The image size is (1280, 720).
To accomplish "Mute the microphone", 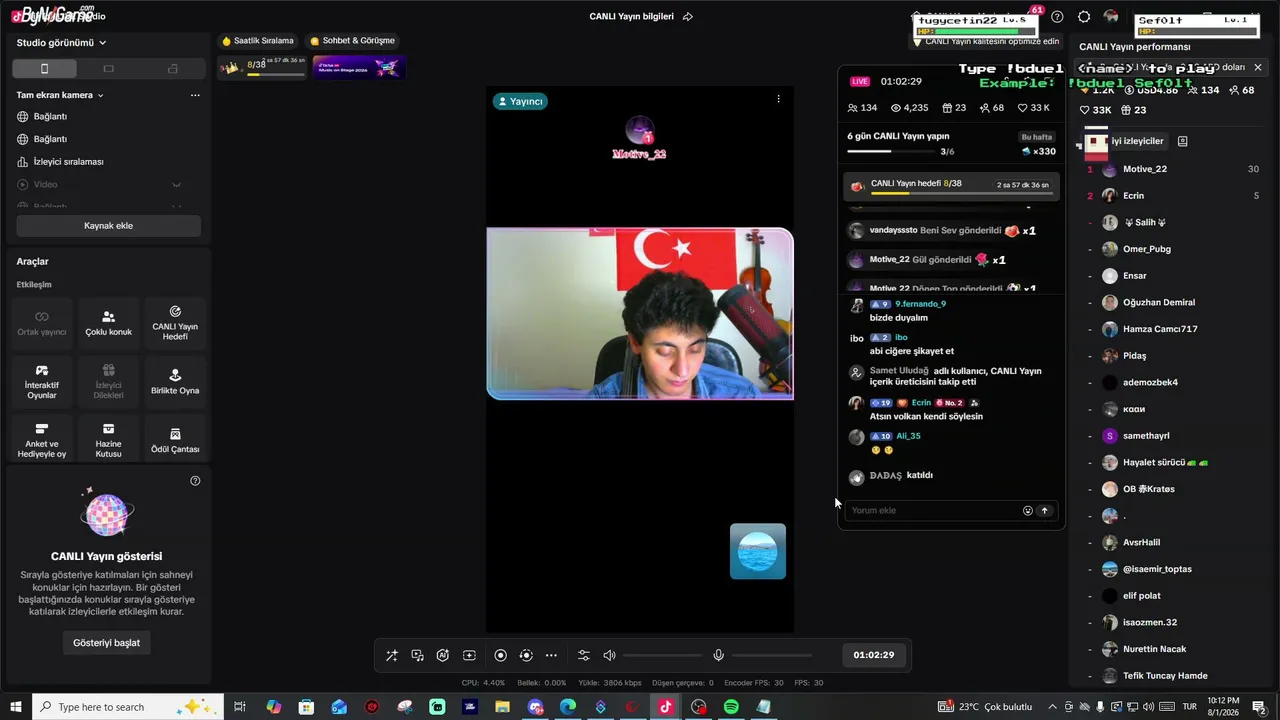I will coord(718,655).
